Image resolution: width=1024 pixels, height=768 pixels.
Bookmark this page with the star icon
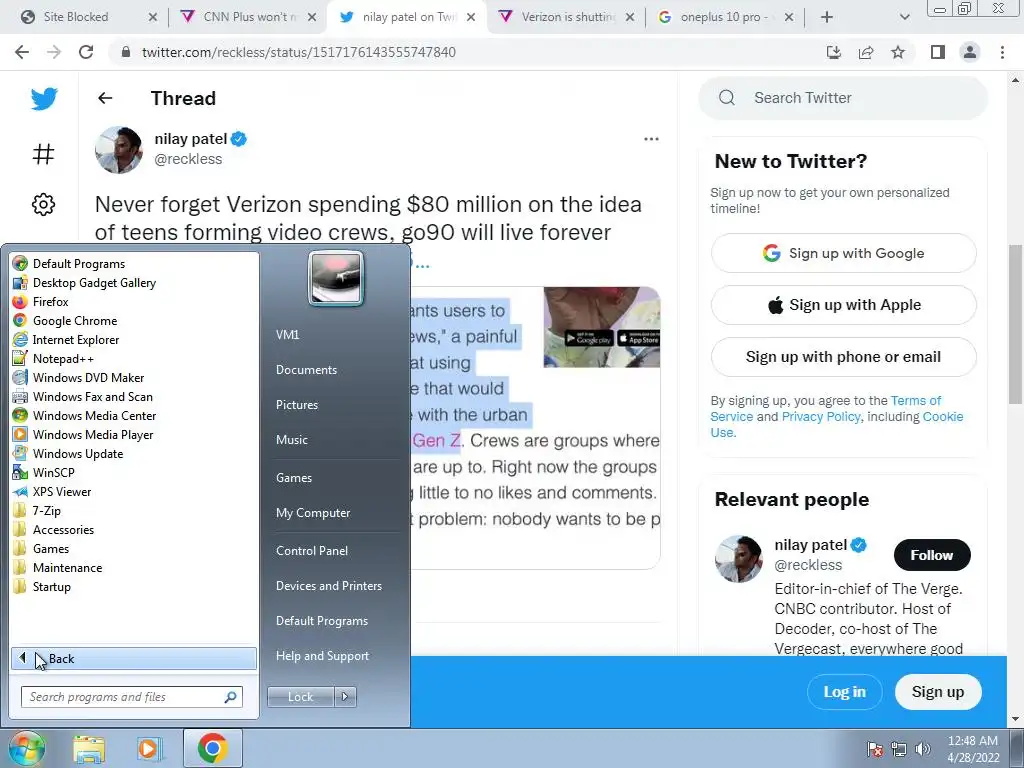898,52
